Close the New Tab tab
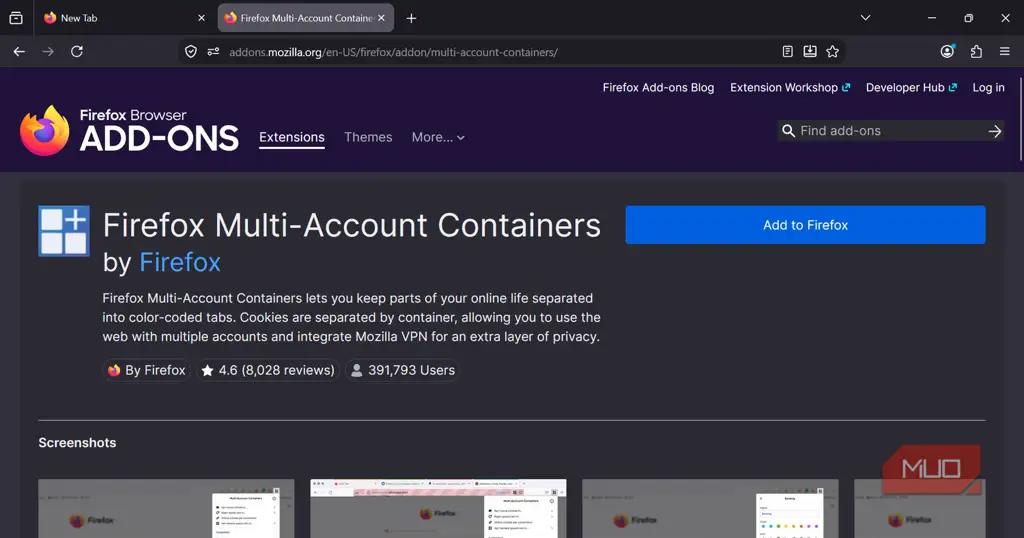1024x538 pixels. (201, 18)
